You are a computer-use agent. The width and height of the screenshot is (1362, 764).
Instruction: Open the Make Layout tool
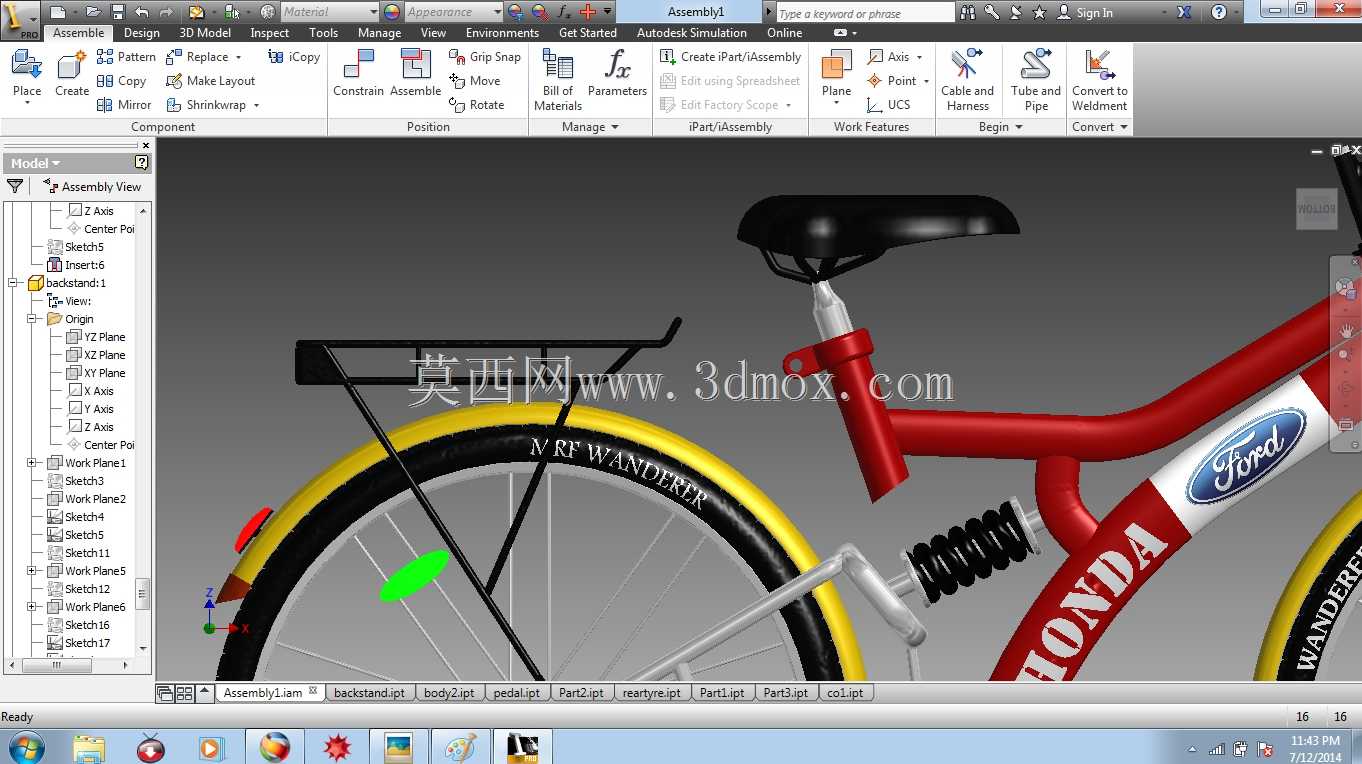pos(210,81)
